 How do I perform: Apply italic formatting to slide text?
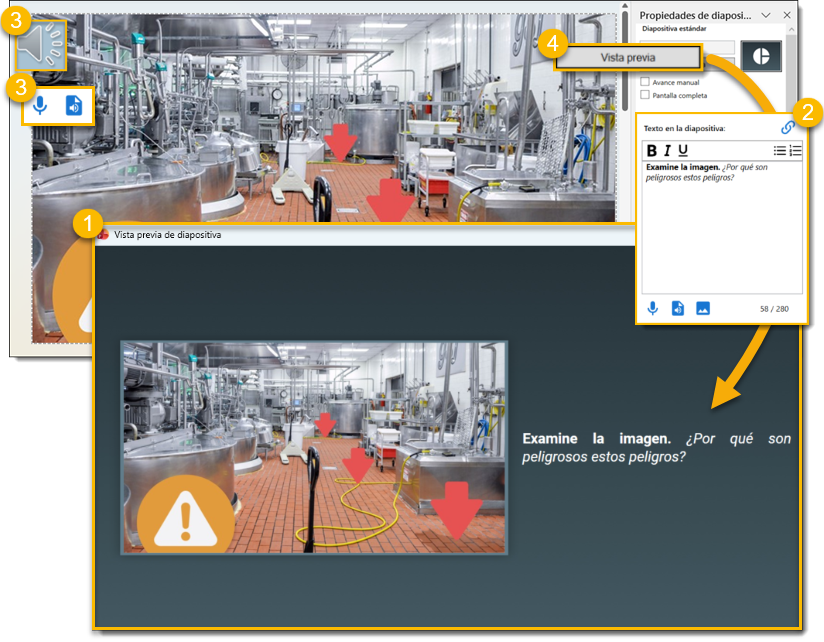(667, 150)
